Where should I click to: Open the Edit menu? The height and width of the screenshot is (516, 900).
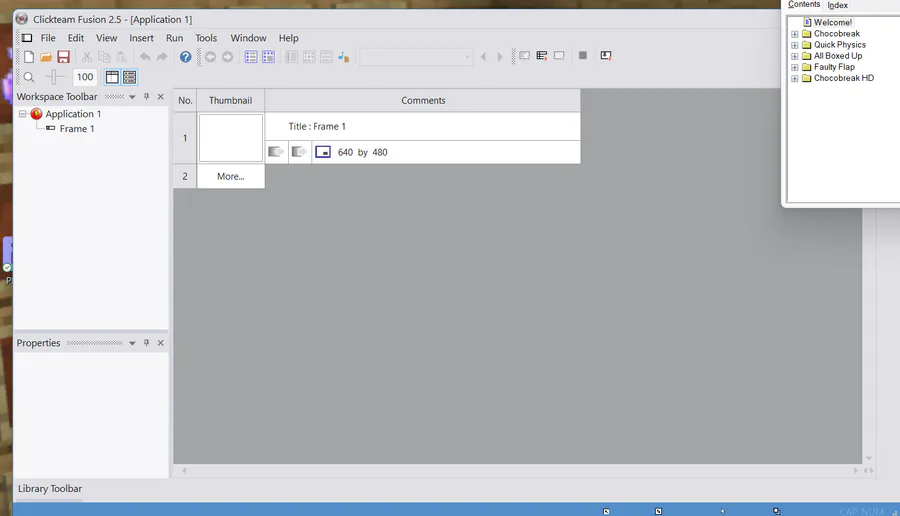pos(76,38)
